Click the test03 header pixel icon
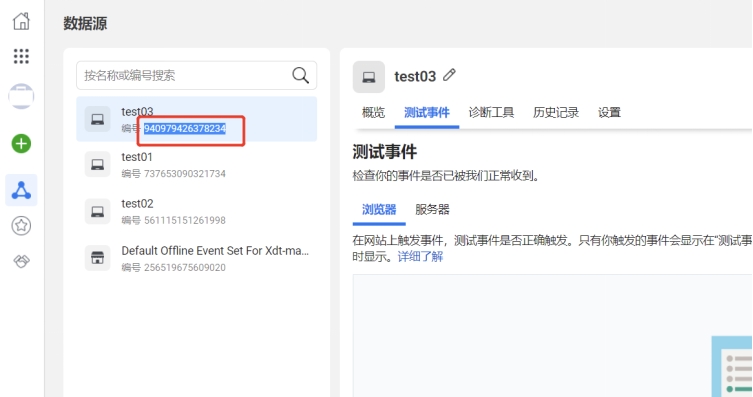753x397 pixels. [x=369, y=77]
